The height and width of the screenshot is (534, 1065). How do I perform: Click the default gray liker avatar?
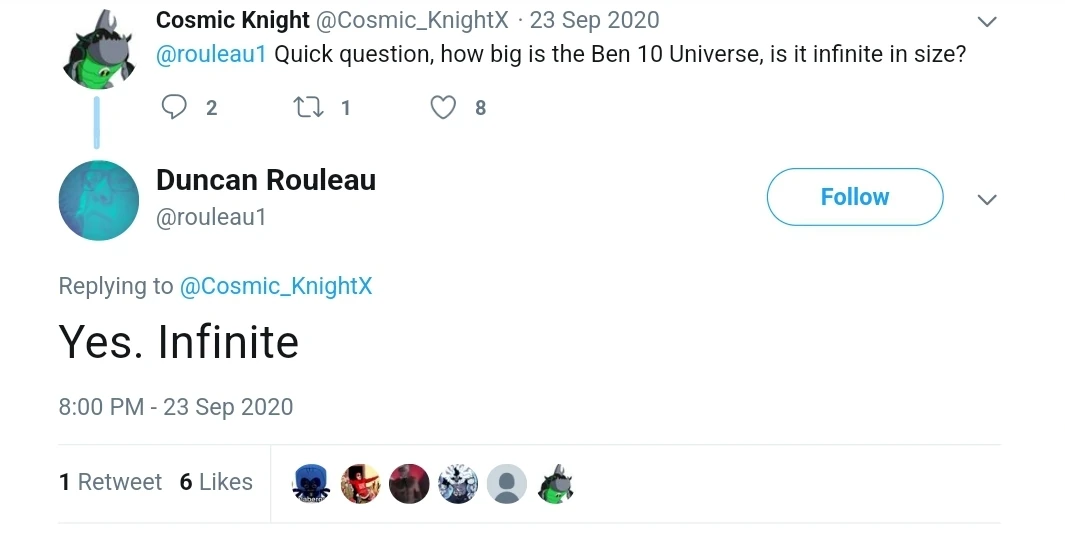click(507, 484)
